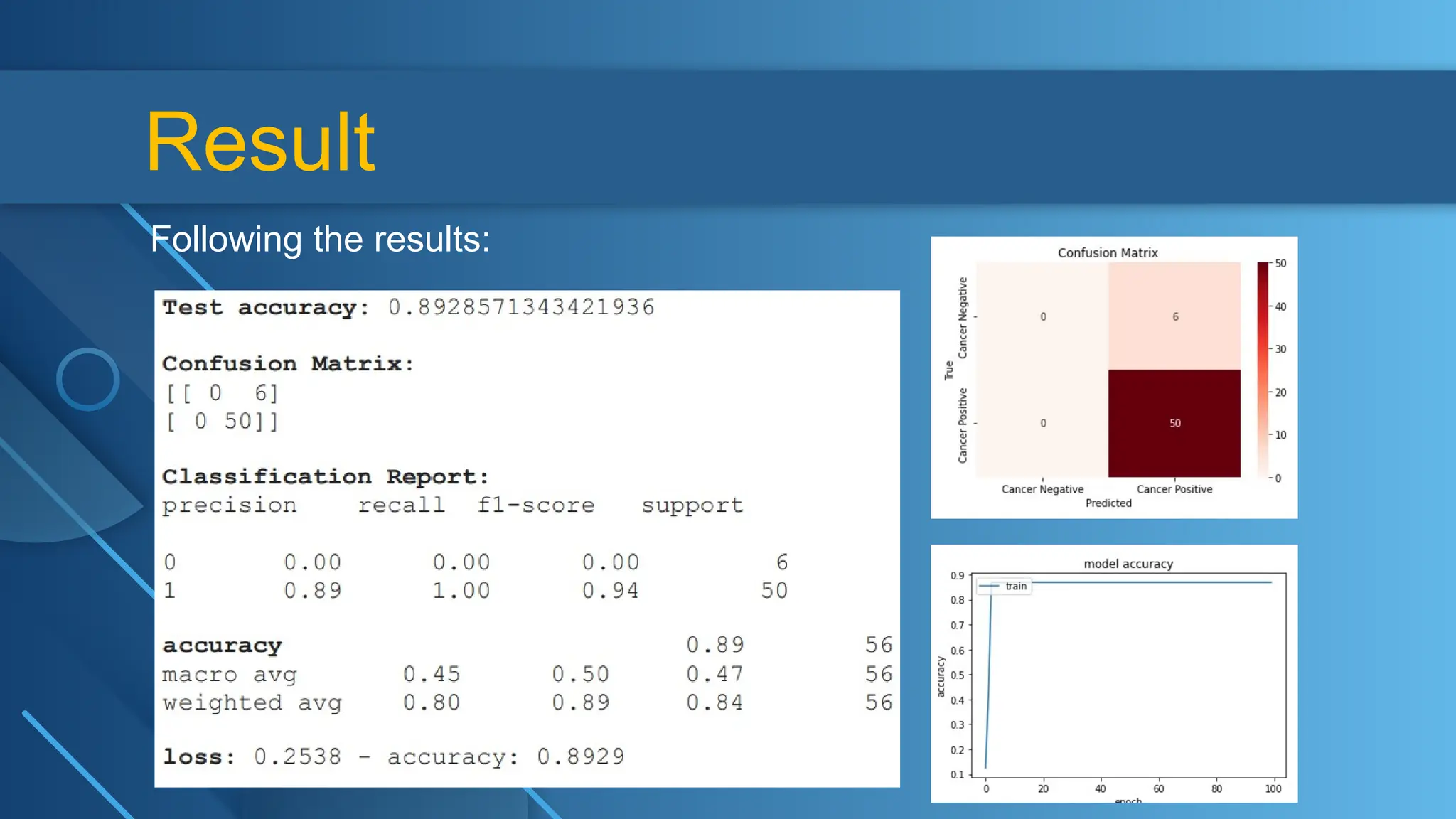Click weighted avg f1-score value 0.84

[x=714, y=702]
